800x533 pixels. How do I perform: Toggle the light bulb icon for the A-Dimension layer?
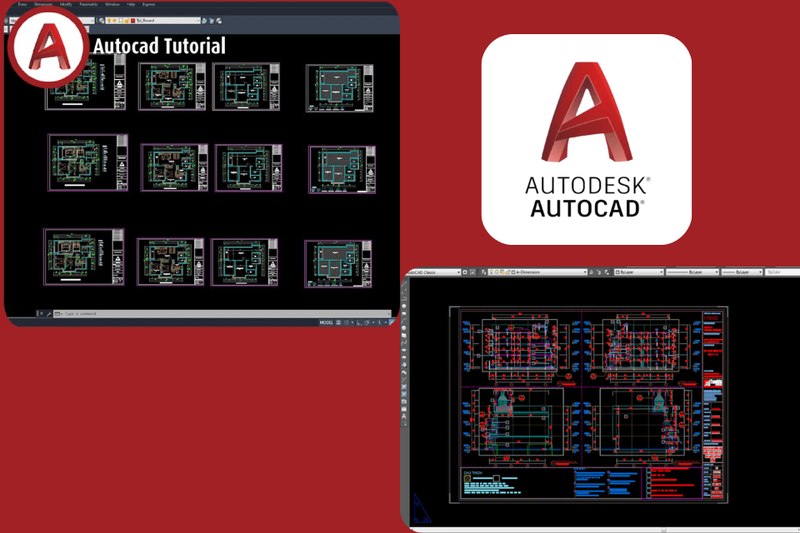pos(490,272)
